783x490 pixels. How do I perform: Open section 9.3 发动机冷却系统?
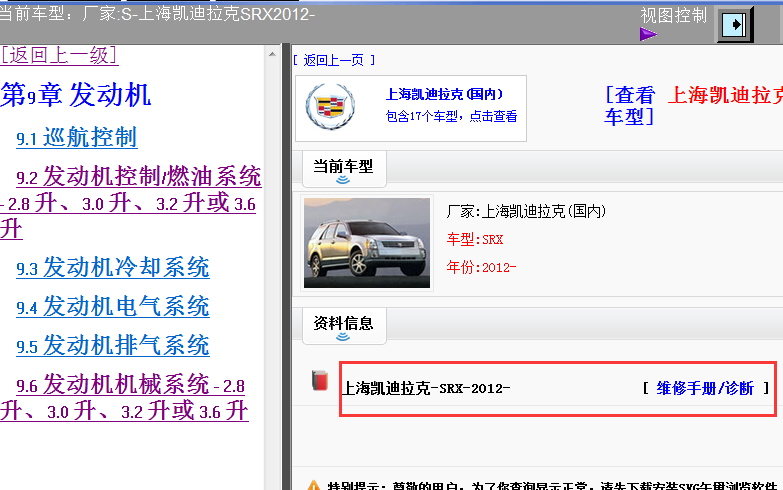113,267
